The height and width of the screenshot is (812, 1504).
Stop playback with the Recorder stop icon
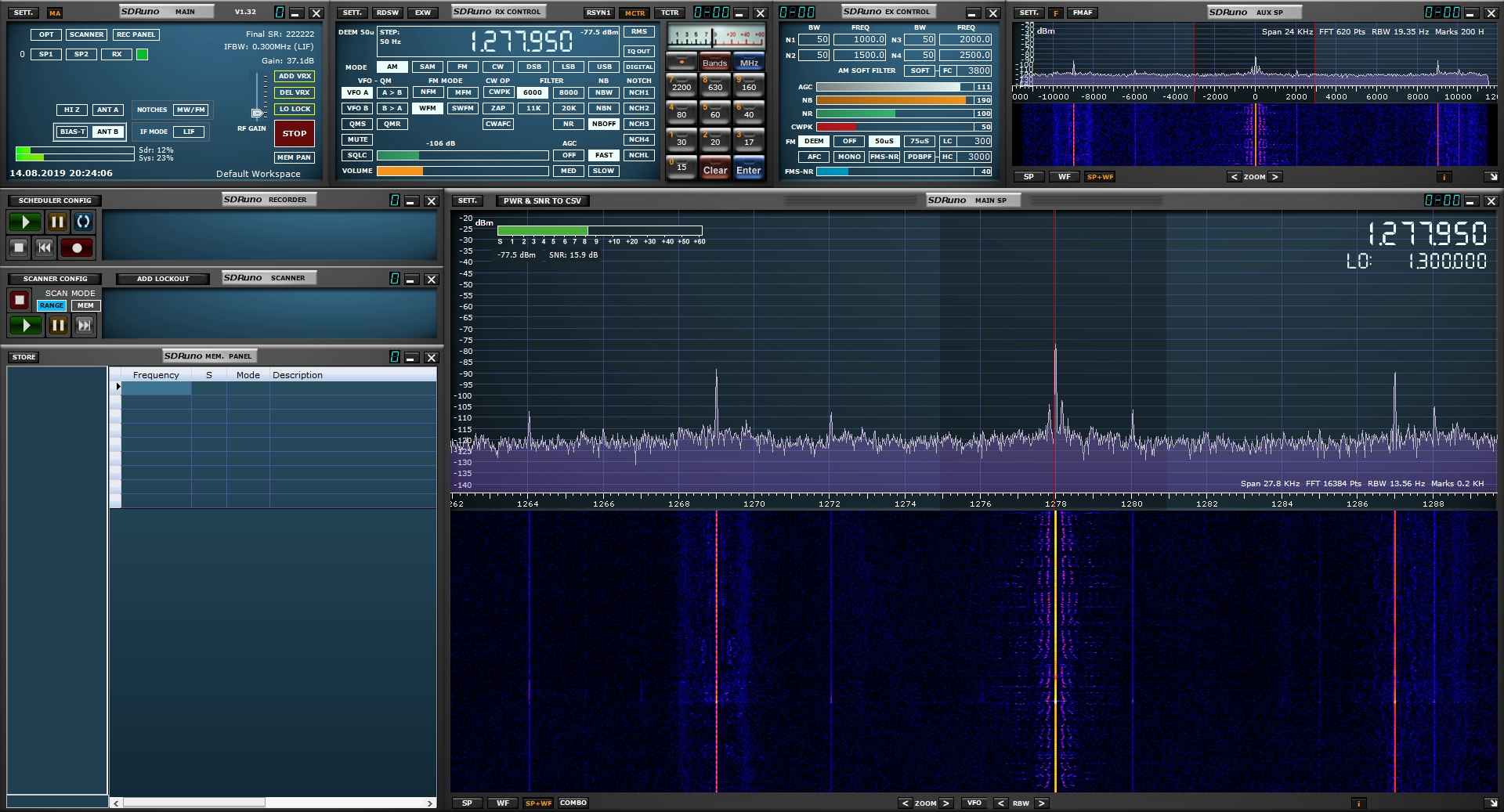pos(20,247)
